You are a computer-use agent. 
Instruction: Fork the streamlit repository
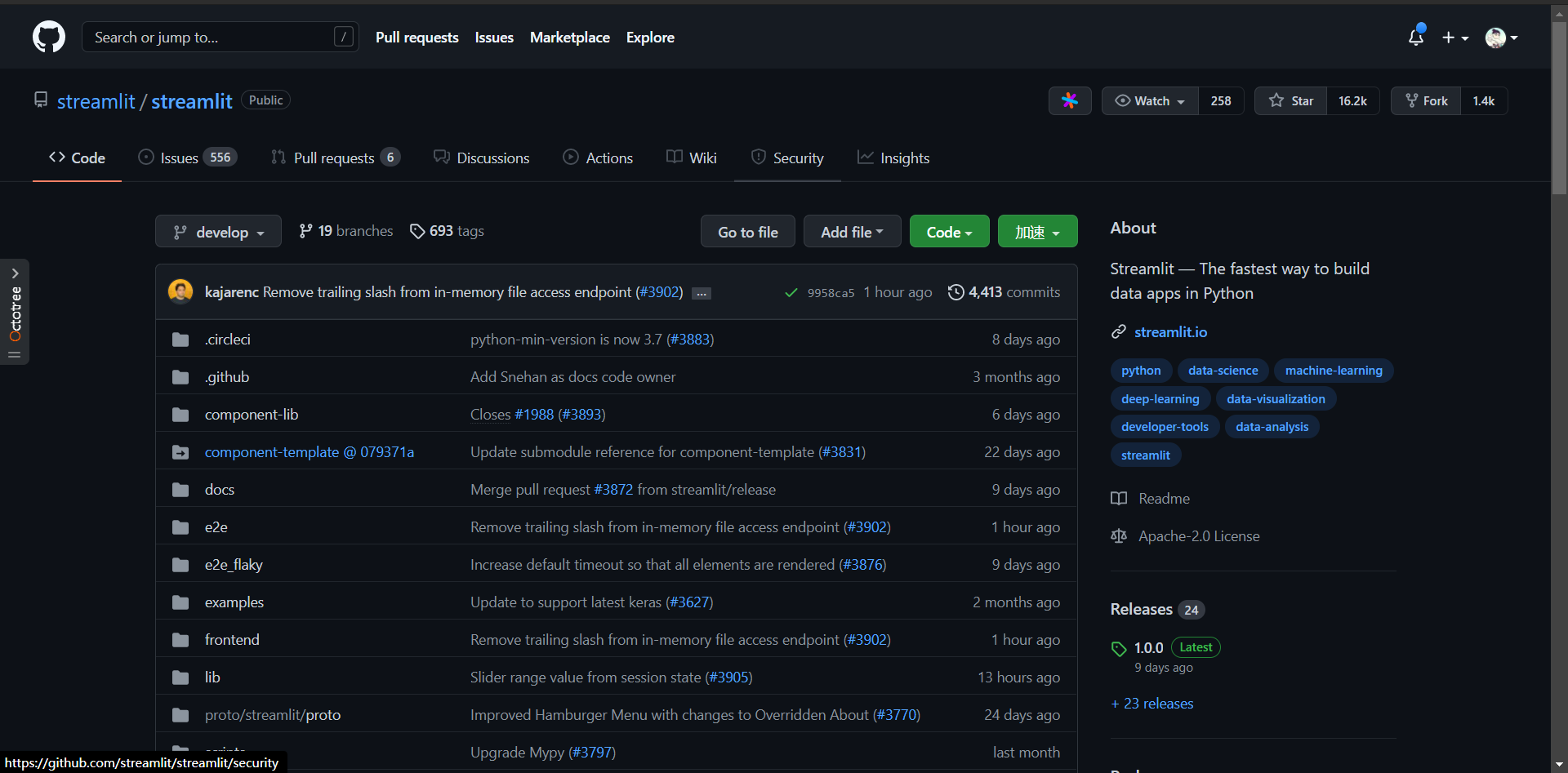(x=1426, y=100)
